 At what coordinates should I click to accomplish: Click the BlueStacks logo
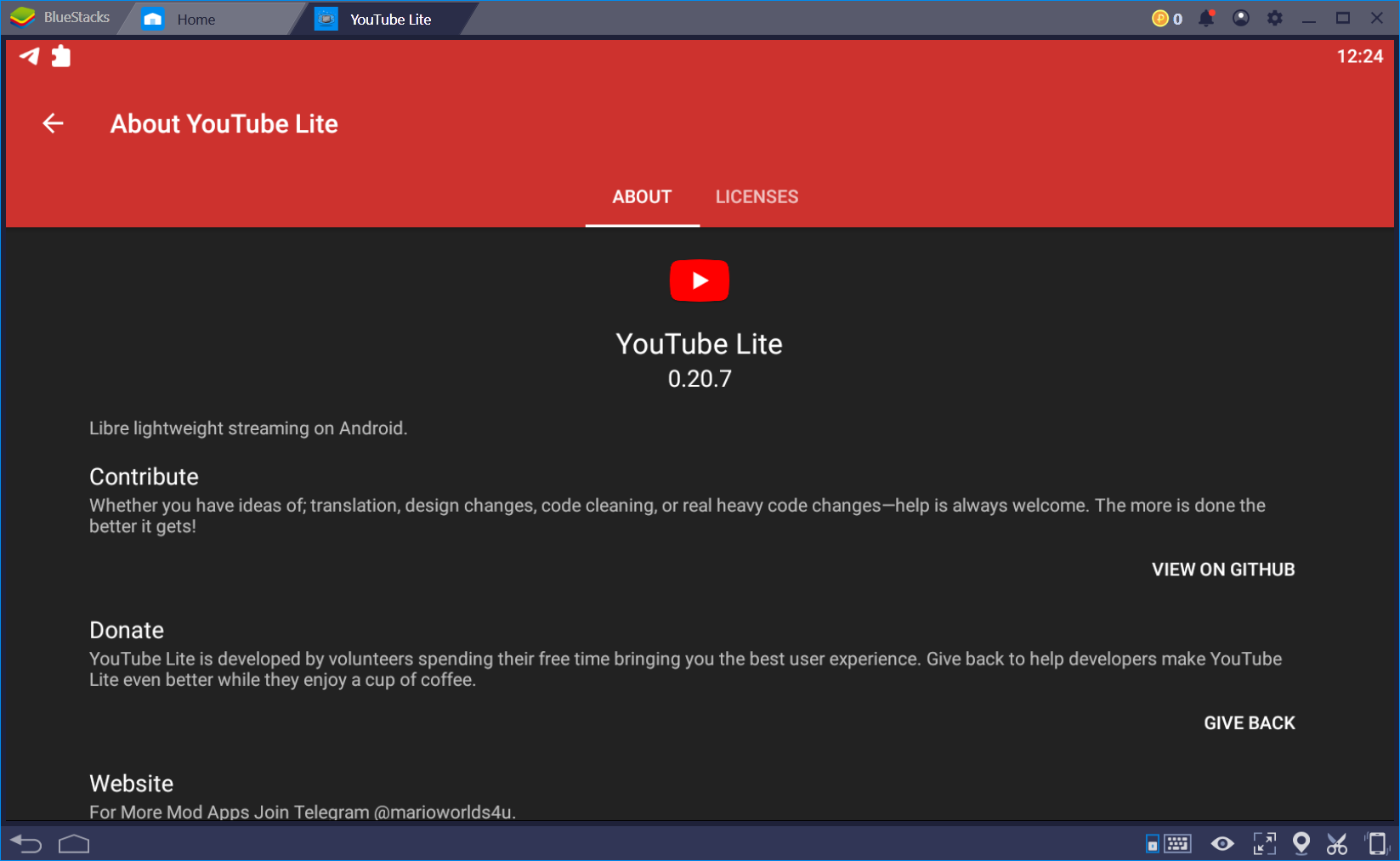[22, 17]
